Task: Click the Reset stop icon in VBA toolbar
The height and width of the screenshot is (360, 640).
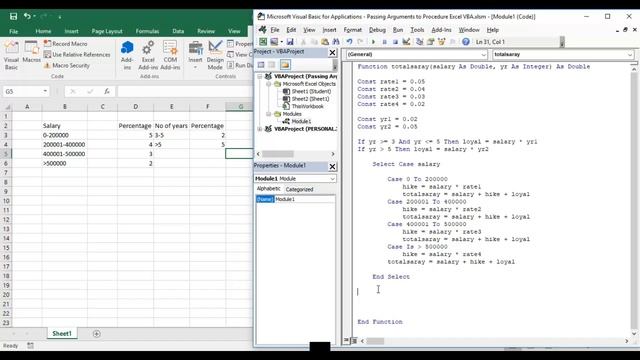Action: tap(395, 42)
